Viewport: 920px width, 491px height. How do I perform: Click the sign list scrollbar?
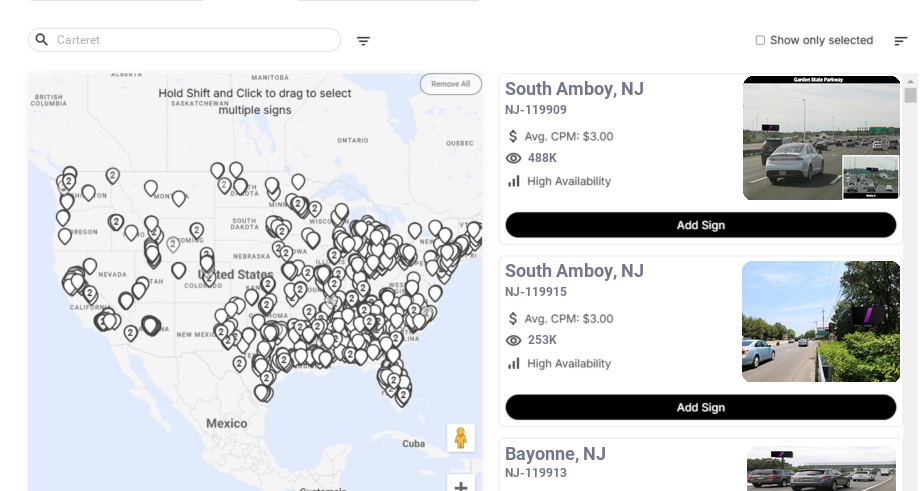click(x=910, y=95)
